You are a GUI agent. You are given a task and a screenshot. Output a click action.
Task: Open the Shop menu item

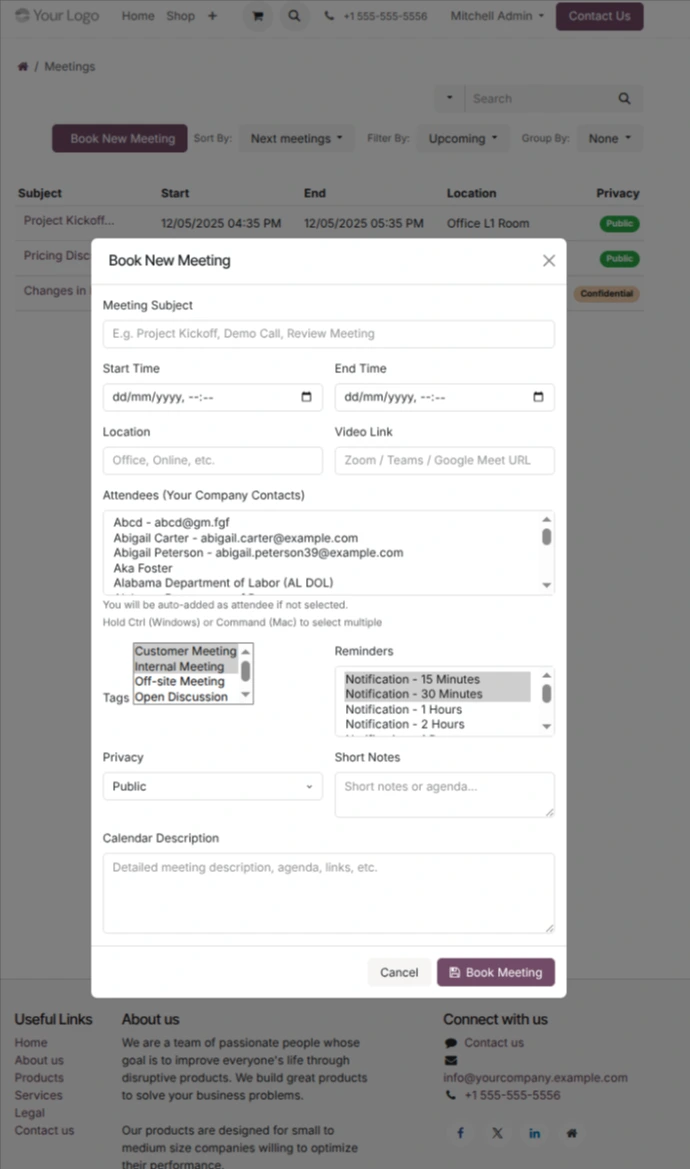coord(181,16)
